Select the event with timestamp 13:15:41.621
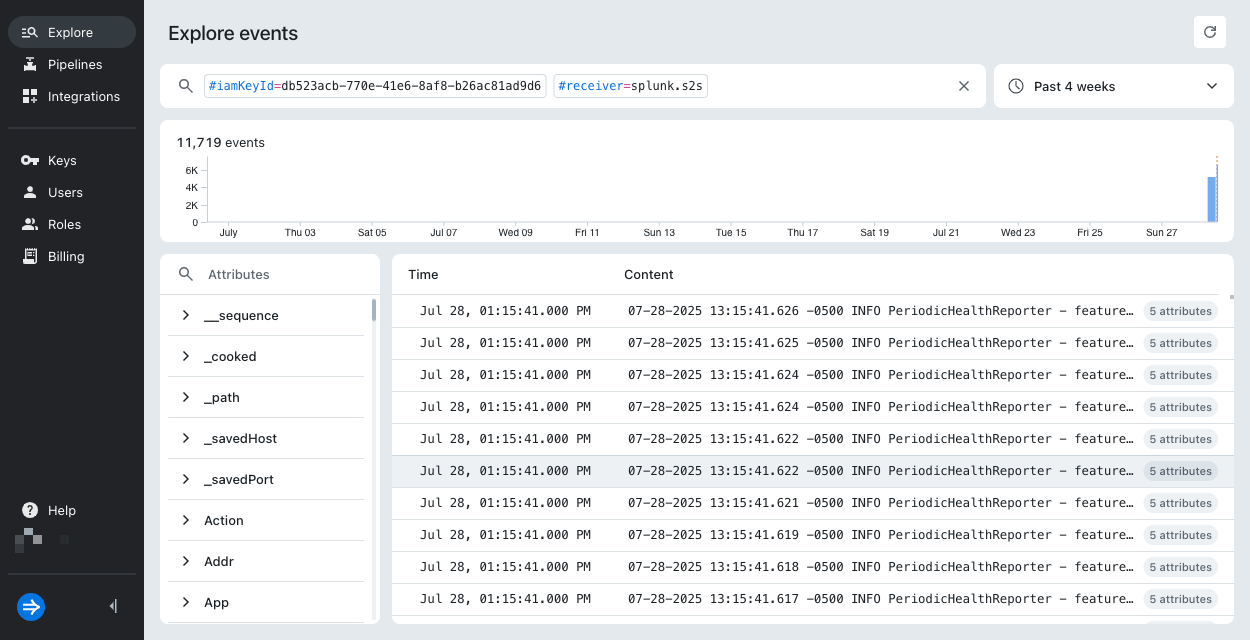This screenshot has width=1250, height=640. (x=812, y=503)
